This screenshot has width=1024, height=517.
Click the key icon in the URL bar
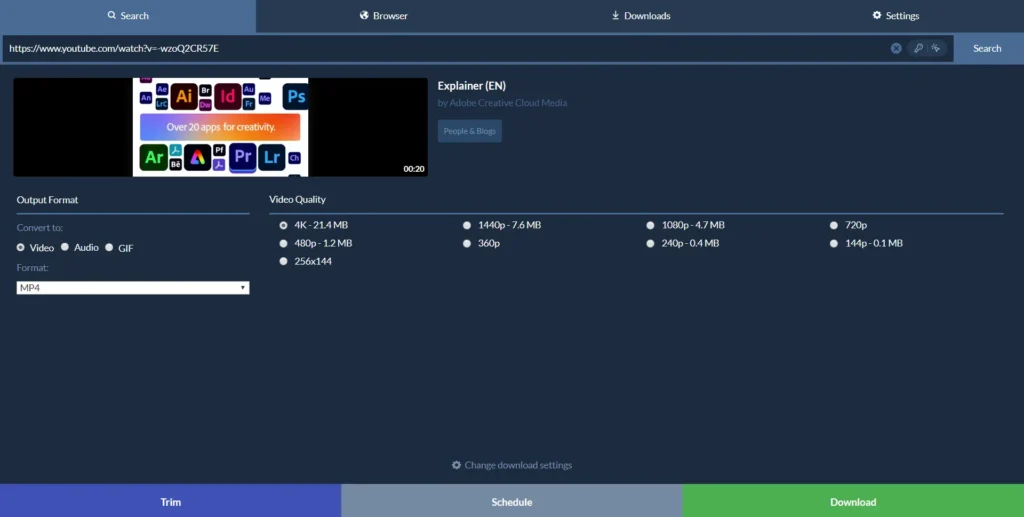tap(918, 48)
